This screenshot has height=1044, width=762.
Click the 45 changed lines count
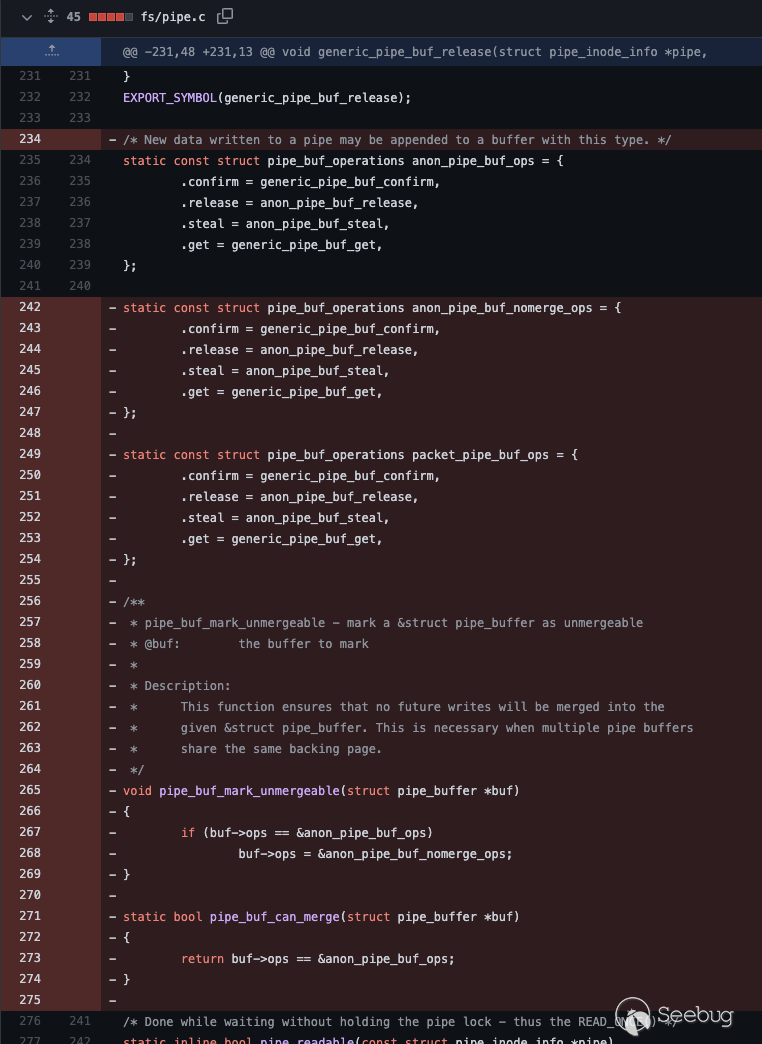[x=74, y=17]
